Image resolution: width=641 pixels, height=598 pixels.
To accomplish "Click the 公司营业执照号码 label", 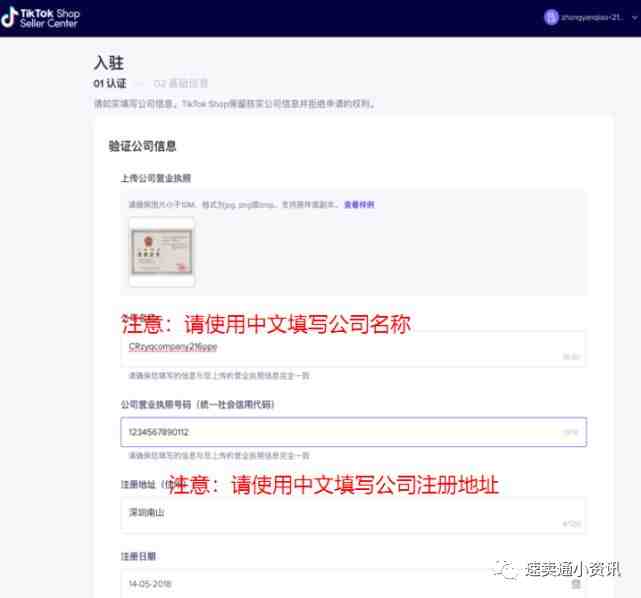I will pyautogui.click(x=197, y=405).
